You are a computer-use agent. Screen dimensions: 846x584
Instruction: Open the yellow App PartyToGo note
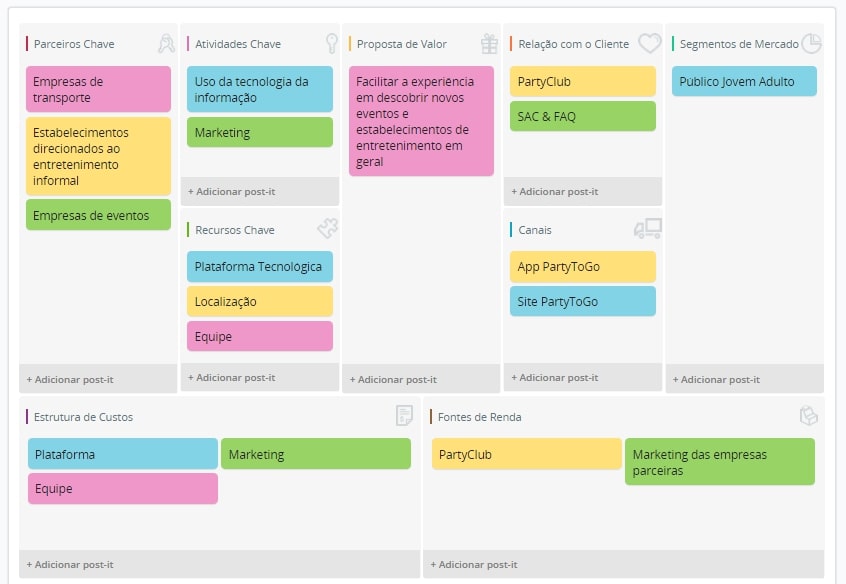582,267
